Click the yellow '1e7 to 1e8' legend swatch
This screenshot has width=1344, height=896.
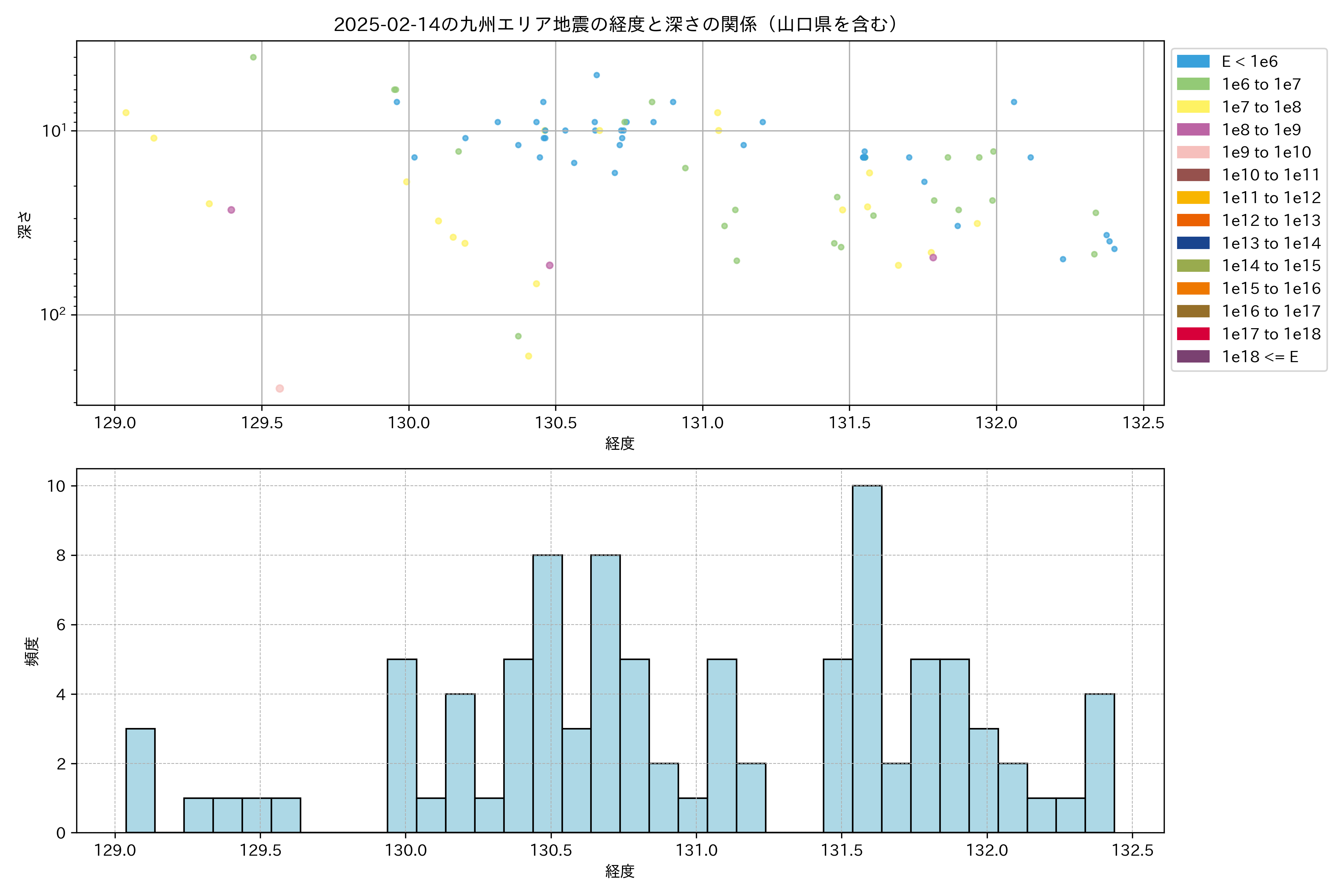(x=1193, y=107)
